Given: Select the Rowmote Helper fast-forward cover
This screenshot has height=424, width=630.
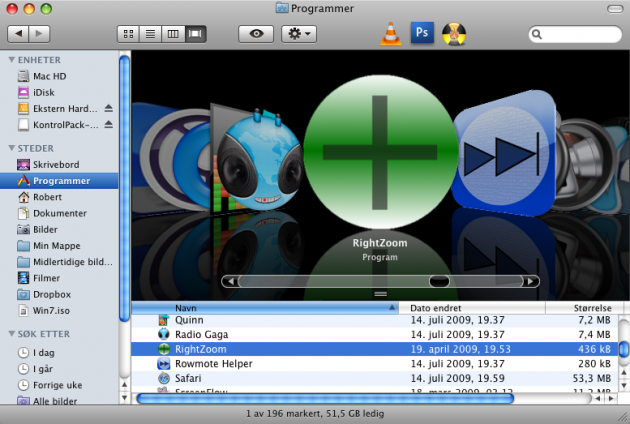Looking at the screenshot, I should click(504, 155).
